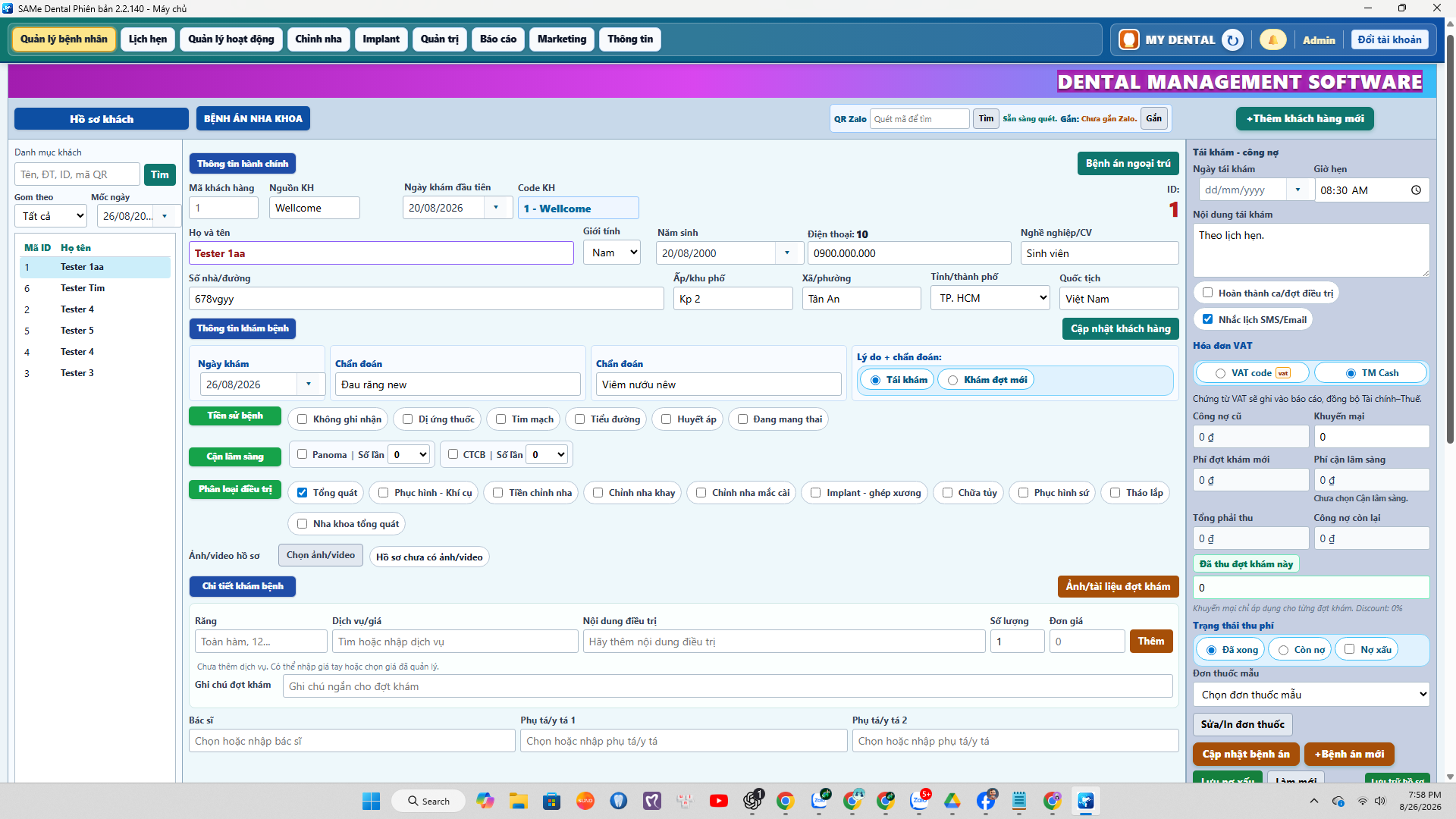Open the Marketing menu

[562, 39]
